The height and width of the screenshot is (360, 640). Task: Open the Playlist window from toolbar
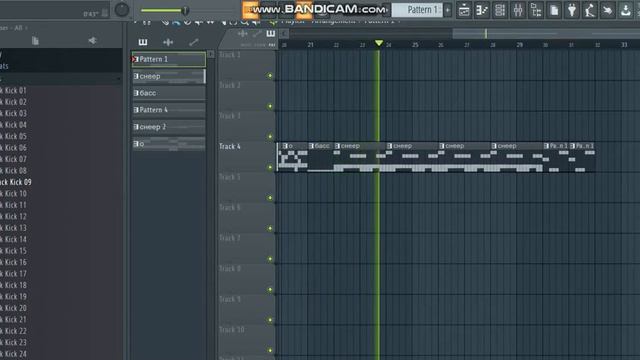point(464,10)
